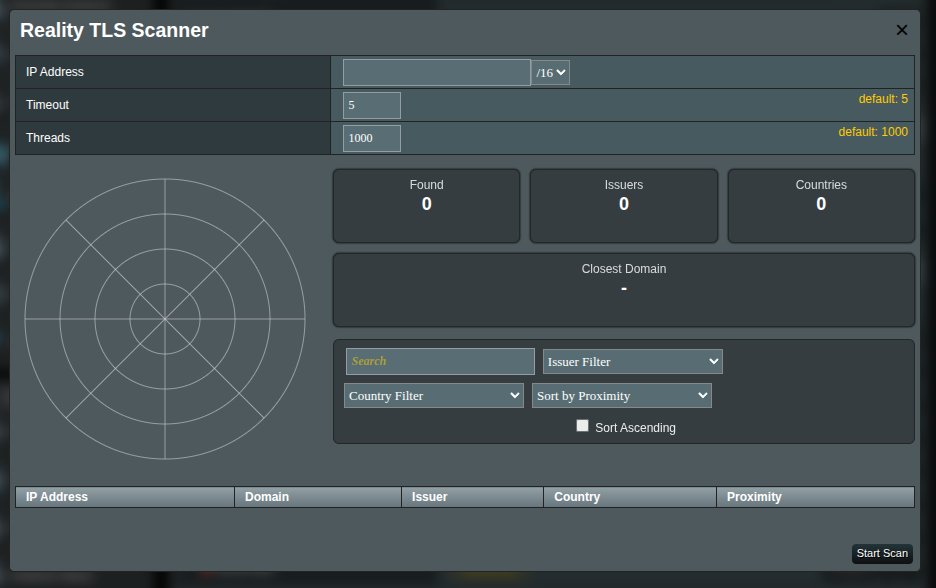Enable the Sort Ascending checkbox
Image resolution: width=936 pixels, height=588 pixels.
click(582, 426)
